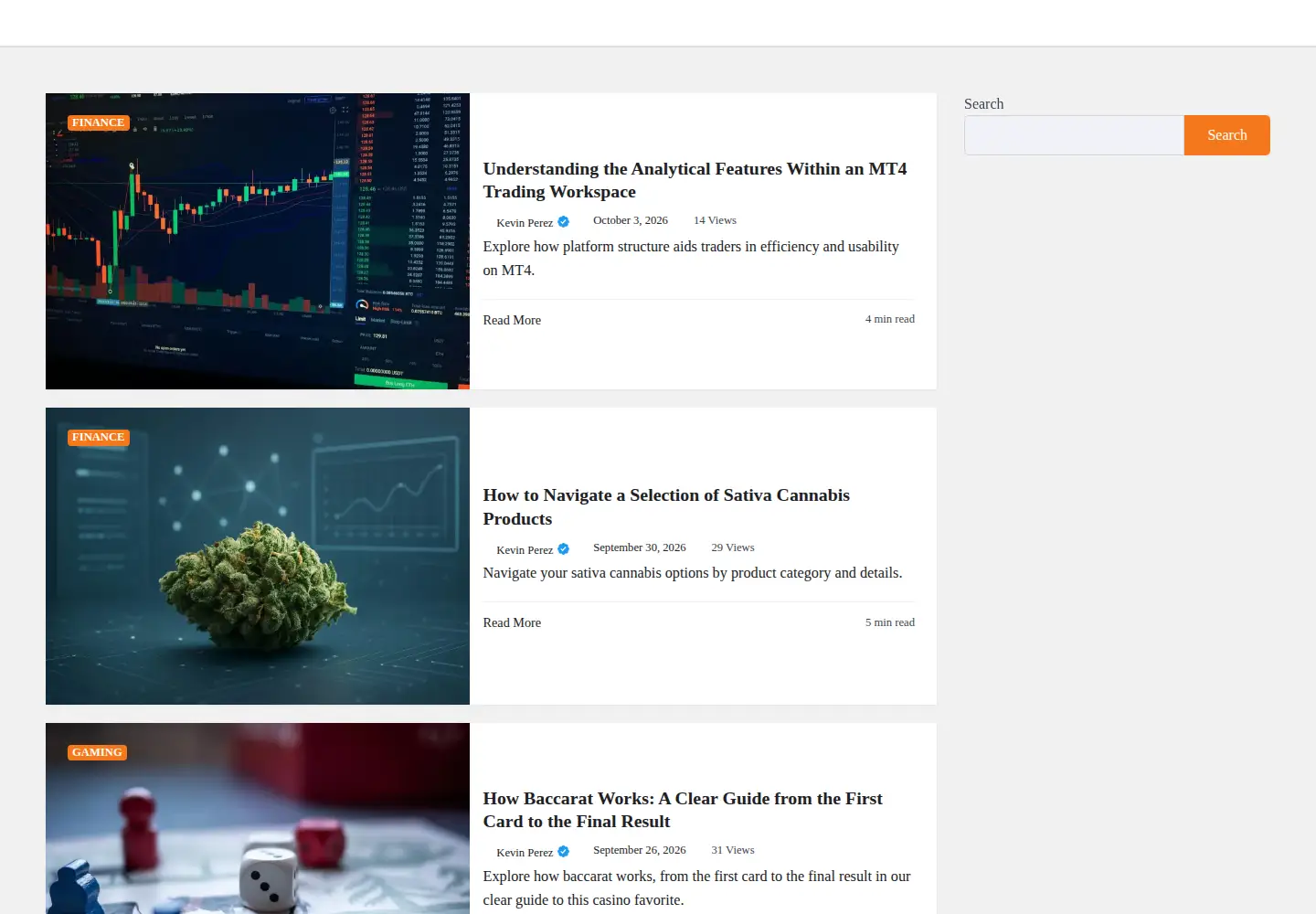1316x914 pixels.
Task: Select the GAMING category tag
Action: 97,752
